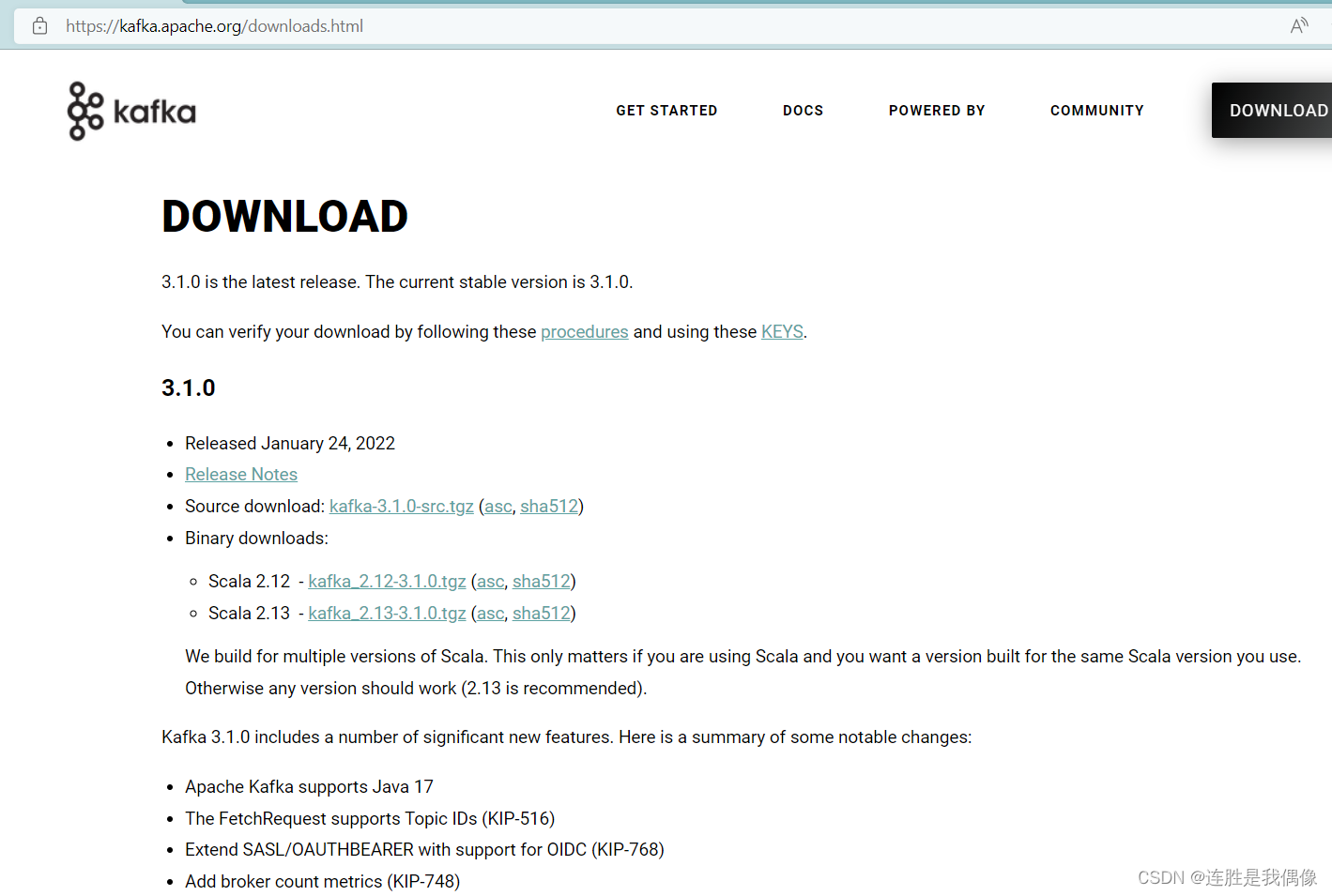
Task: Click the Read Aloud icon in address bar
Action: coord(1299,26)
